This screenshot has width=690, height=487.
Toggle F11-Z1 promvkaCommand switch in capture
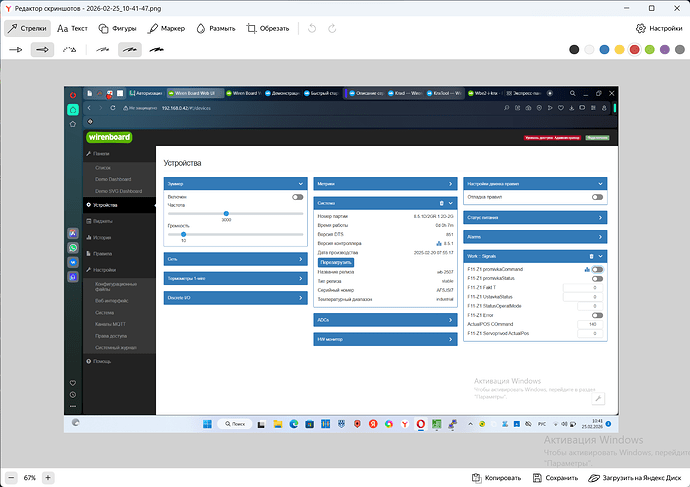pos(597,269)
